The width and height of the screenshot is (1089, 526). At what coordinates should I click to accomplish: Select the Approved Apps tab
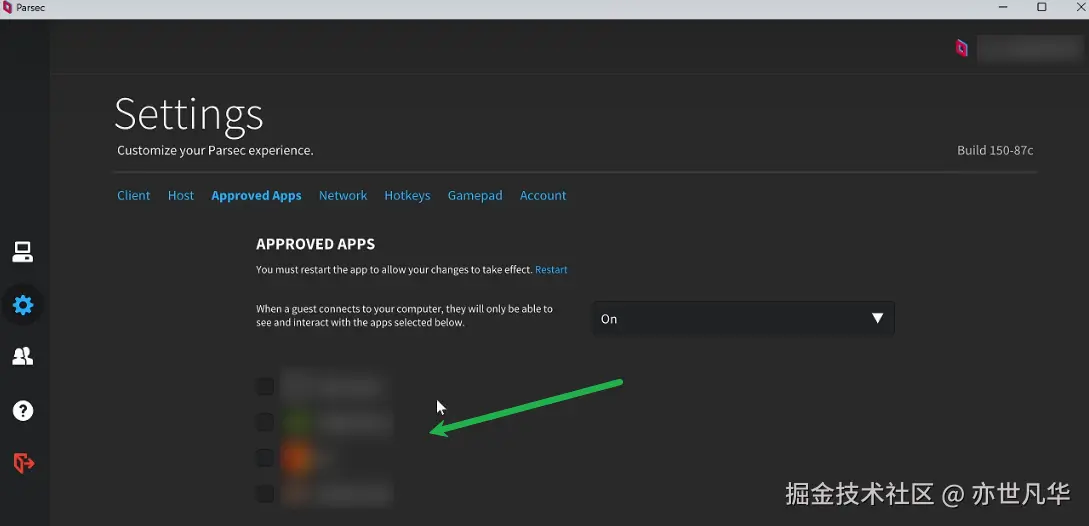(x=256, y=195)
